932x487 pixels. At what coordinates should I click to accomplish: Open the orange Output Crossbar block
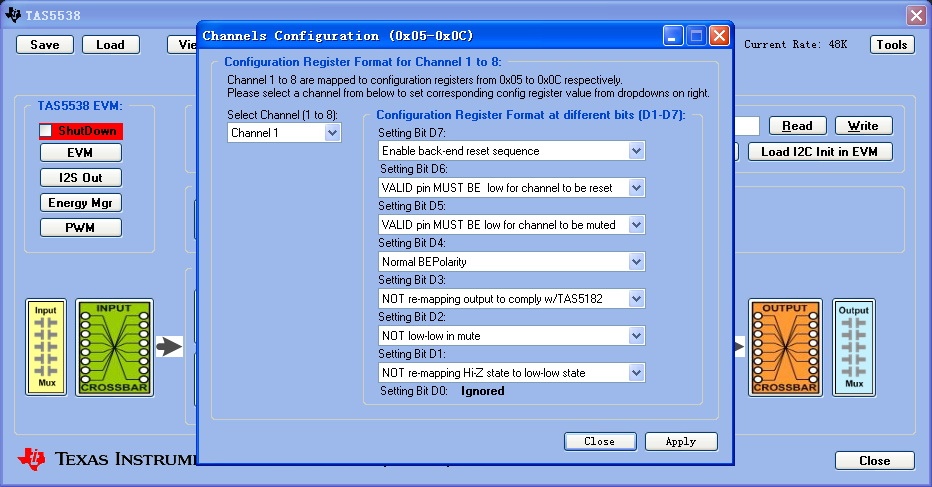tap(785, 347)
